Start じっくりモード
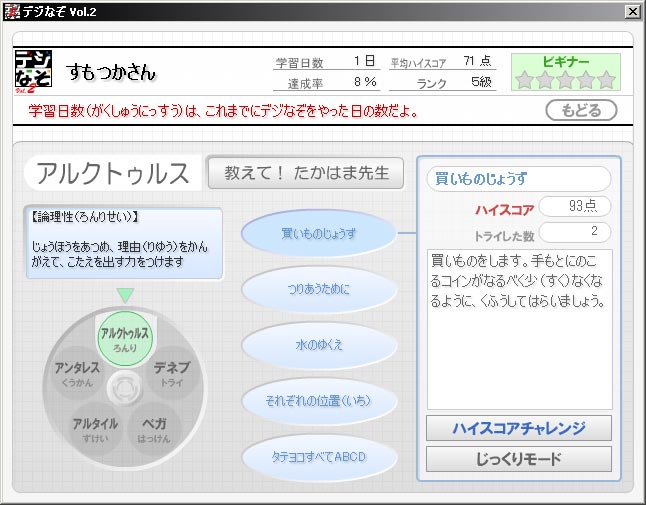Image resolution: width=646 pixels, height=505 pixels. (518, 459)
